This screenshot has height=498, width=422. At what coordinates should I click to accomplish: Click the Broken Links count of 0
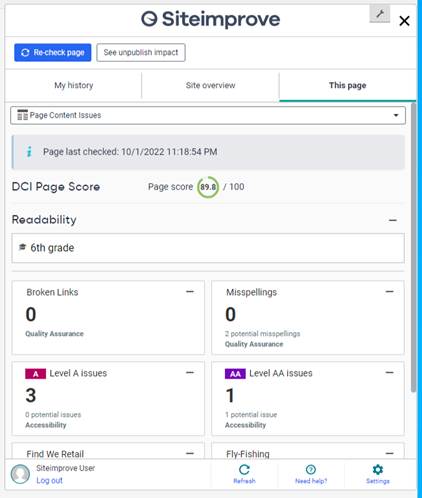coord(31,314)
